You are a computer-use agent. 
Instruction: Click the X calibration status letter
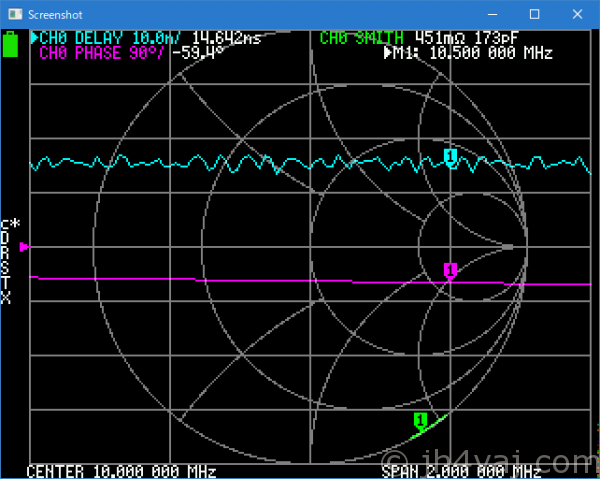click(x=6, y=298)
